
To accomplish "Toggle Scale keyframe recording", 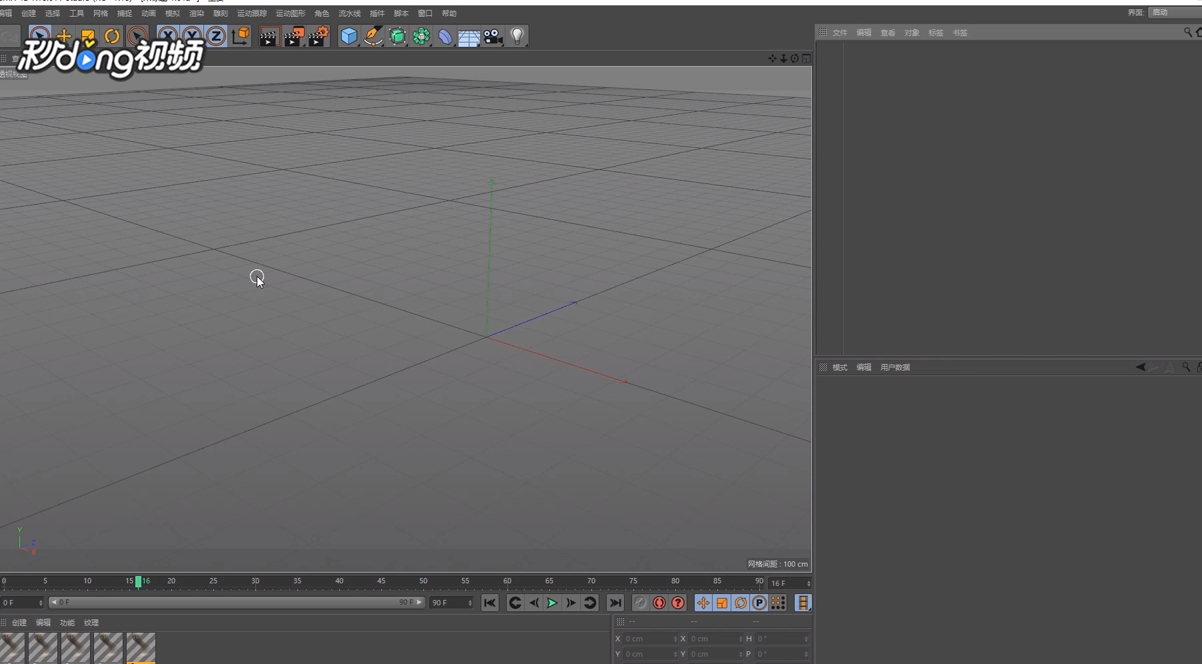I will pyautogui.click(x=722, y=603).
